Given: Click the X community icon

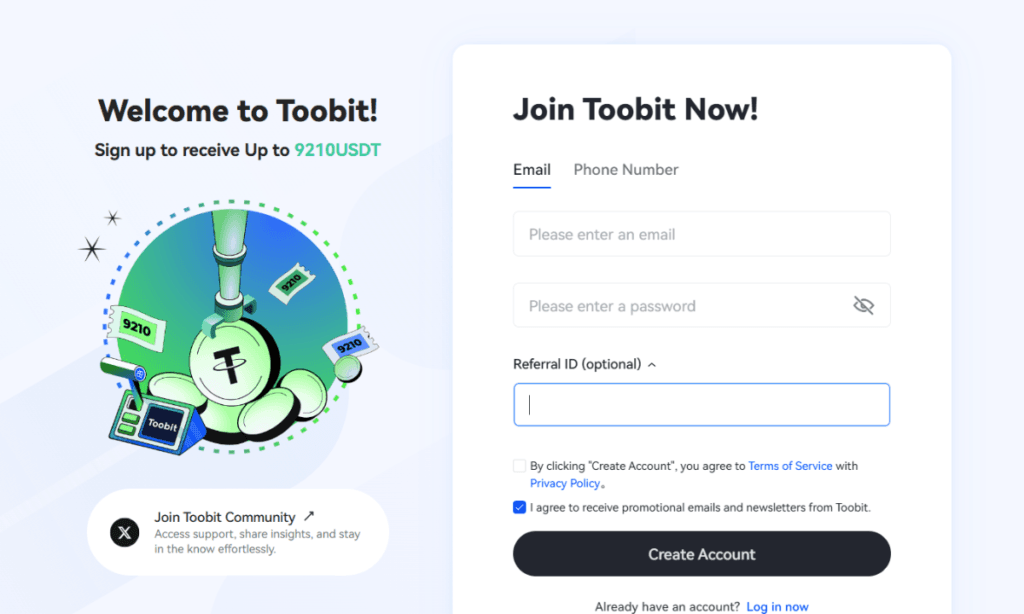Looking at the screenshot, I should [x=124, y=532].
